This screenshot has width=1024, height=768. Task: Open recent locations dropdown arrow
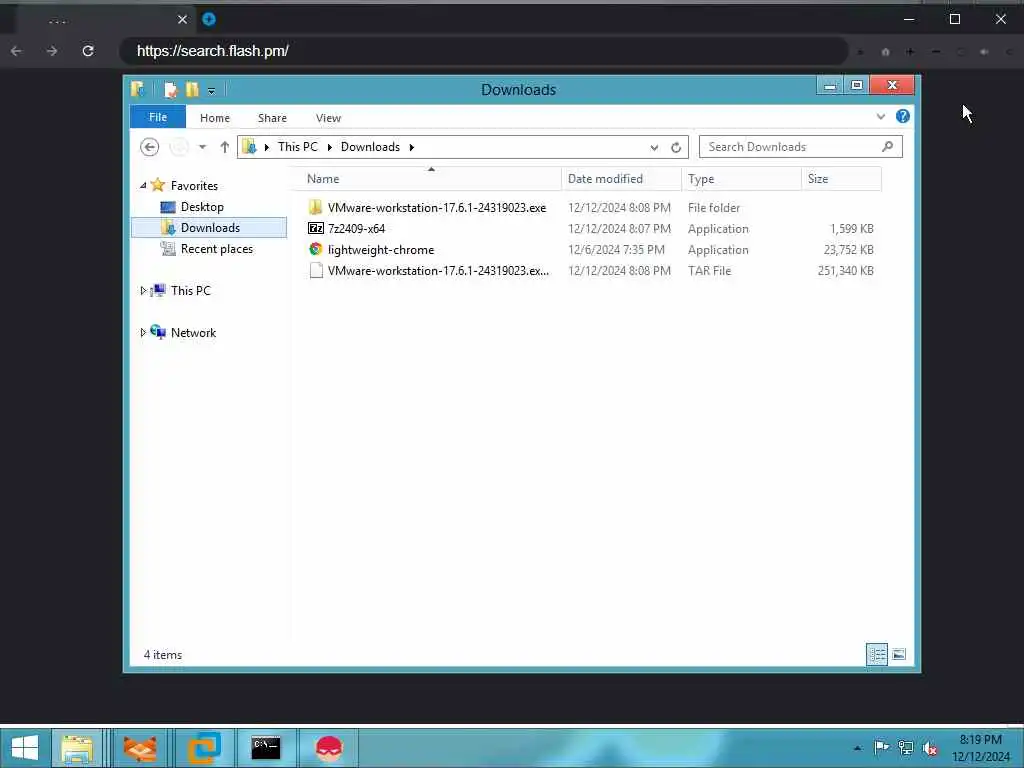(x=202, y=147)
